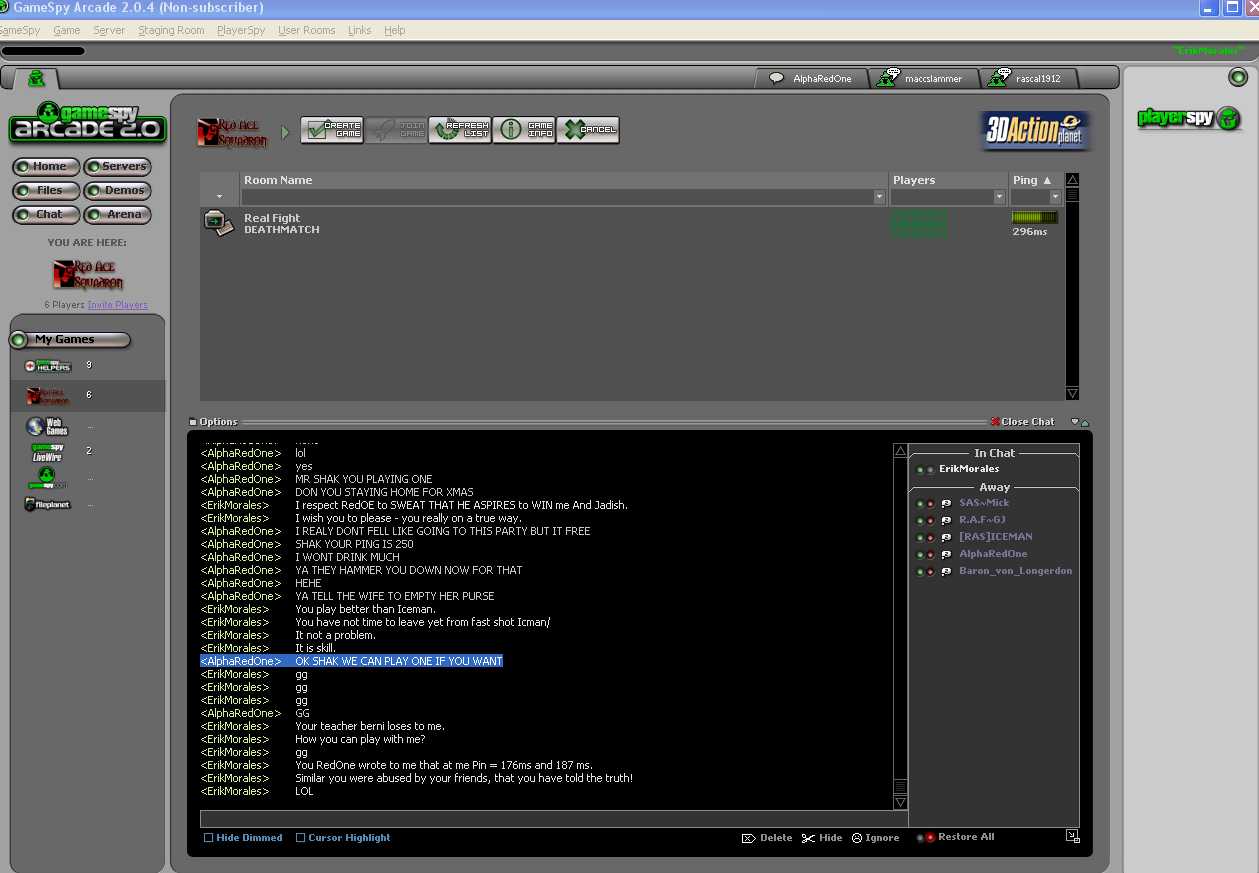This screenshot has height=873, width=1259.
Task: Toggle green dot next to SAS~Mick
Action: tap(920, 504)
